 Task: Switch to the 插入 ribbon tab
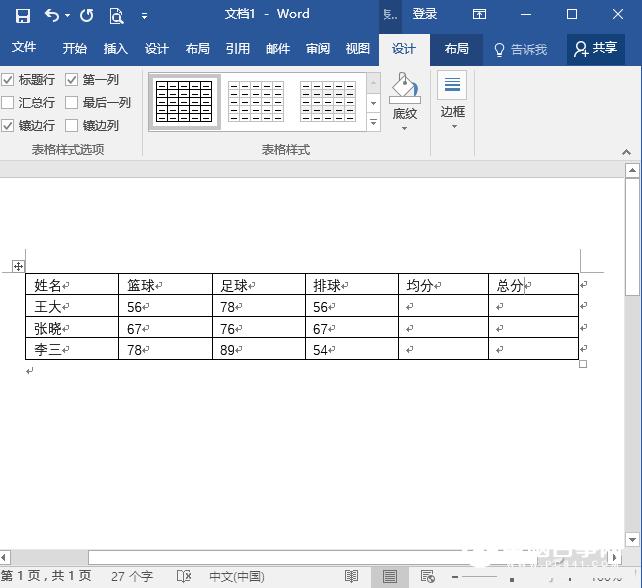coord(115,49)
